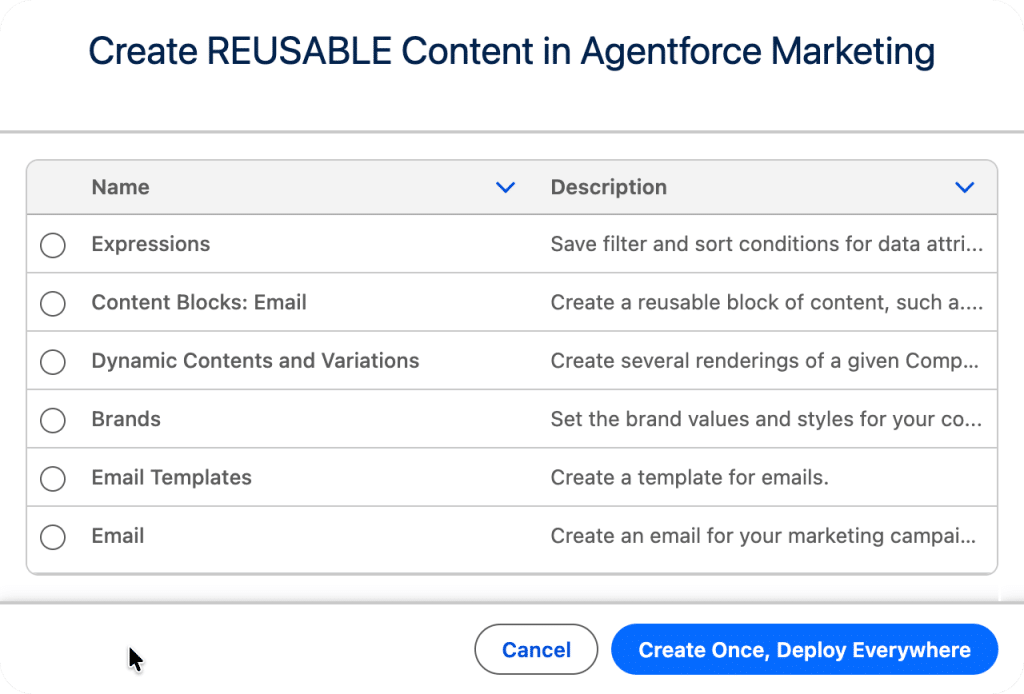Click the Name column header
1024x694 pixels.
pos(120,187)
